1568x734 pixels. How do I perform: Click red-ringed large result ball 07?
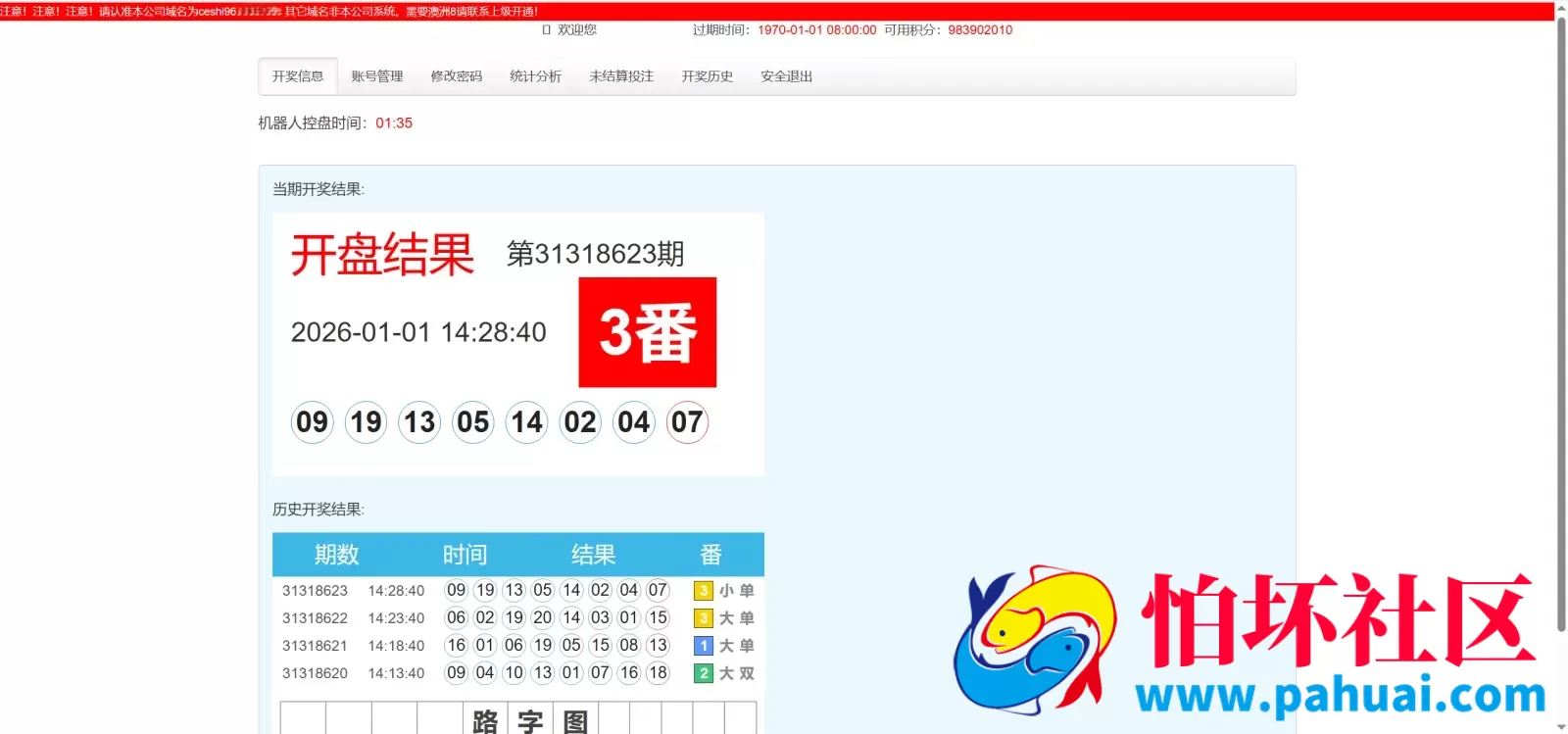tap(687, 422)
